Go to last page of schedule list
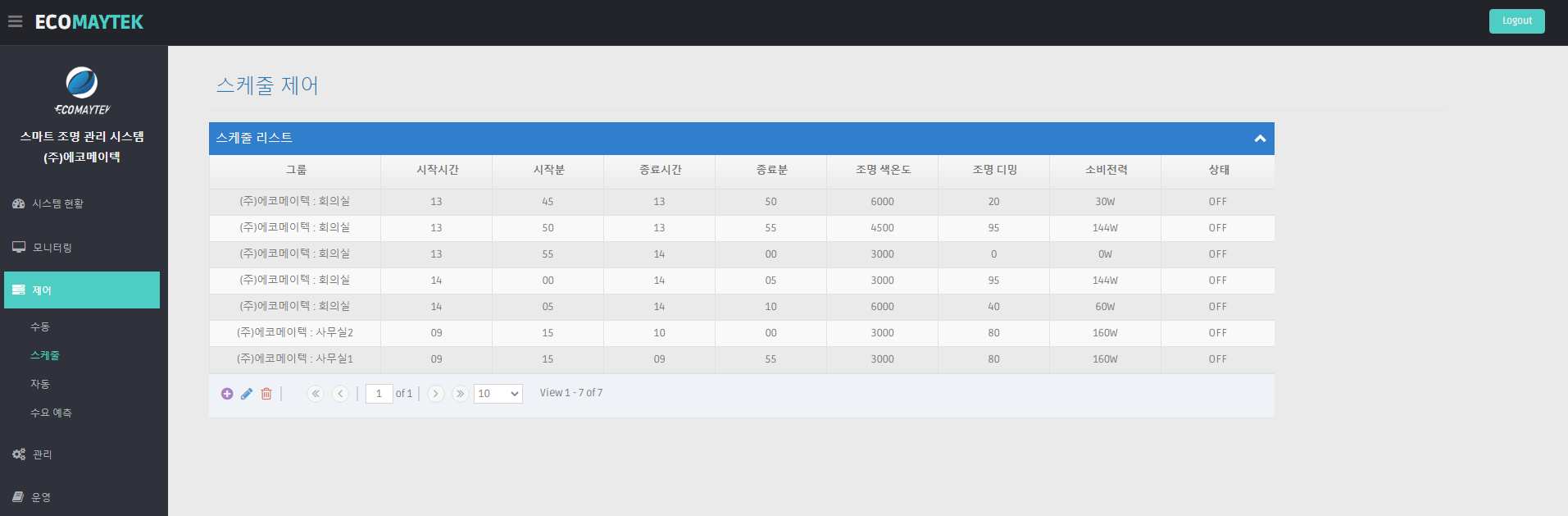This screenshot has height=516, width=1568. pos(461,394)
